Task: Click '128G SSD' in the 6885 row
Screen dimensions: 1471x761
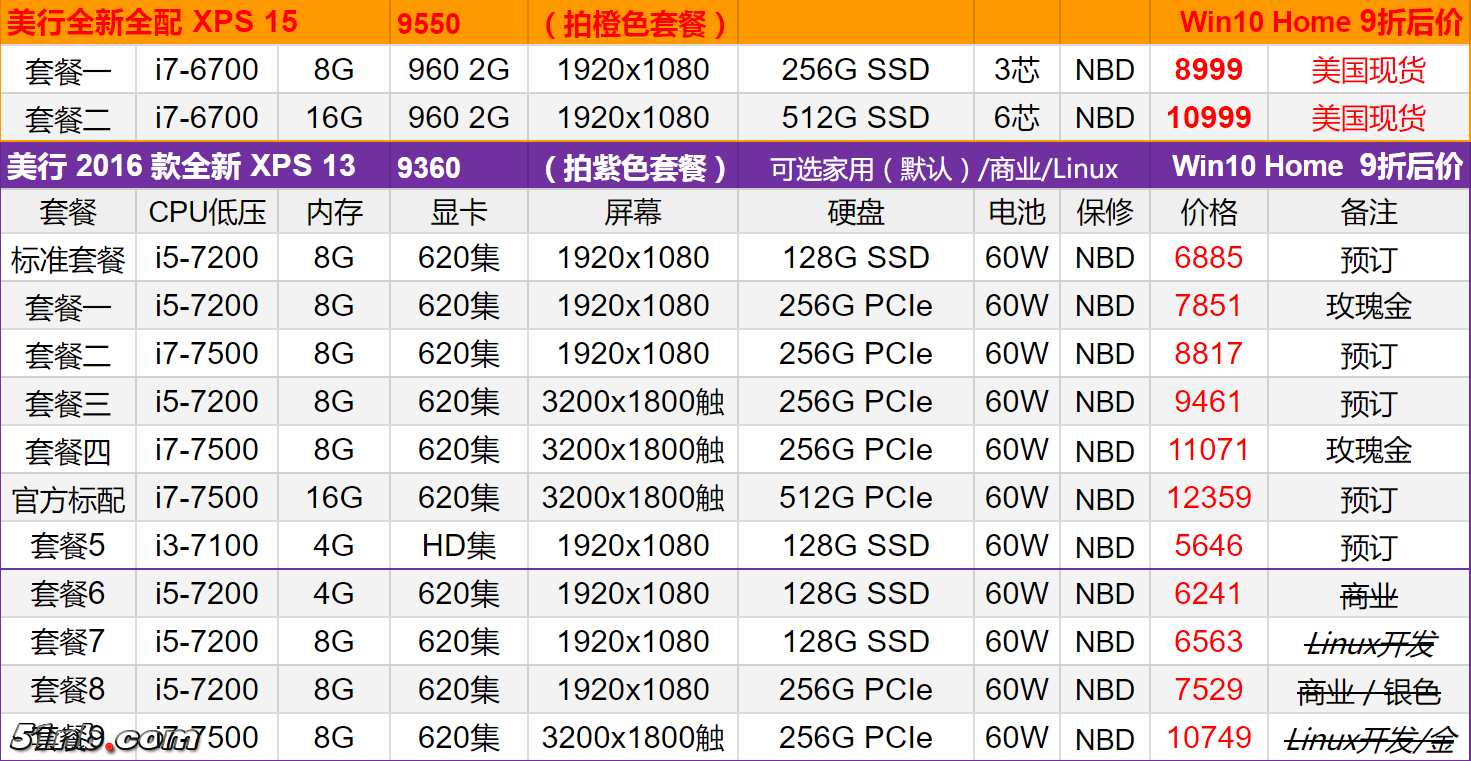Action: (x=856, y=258)
